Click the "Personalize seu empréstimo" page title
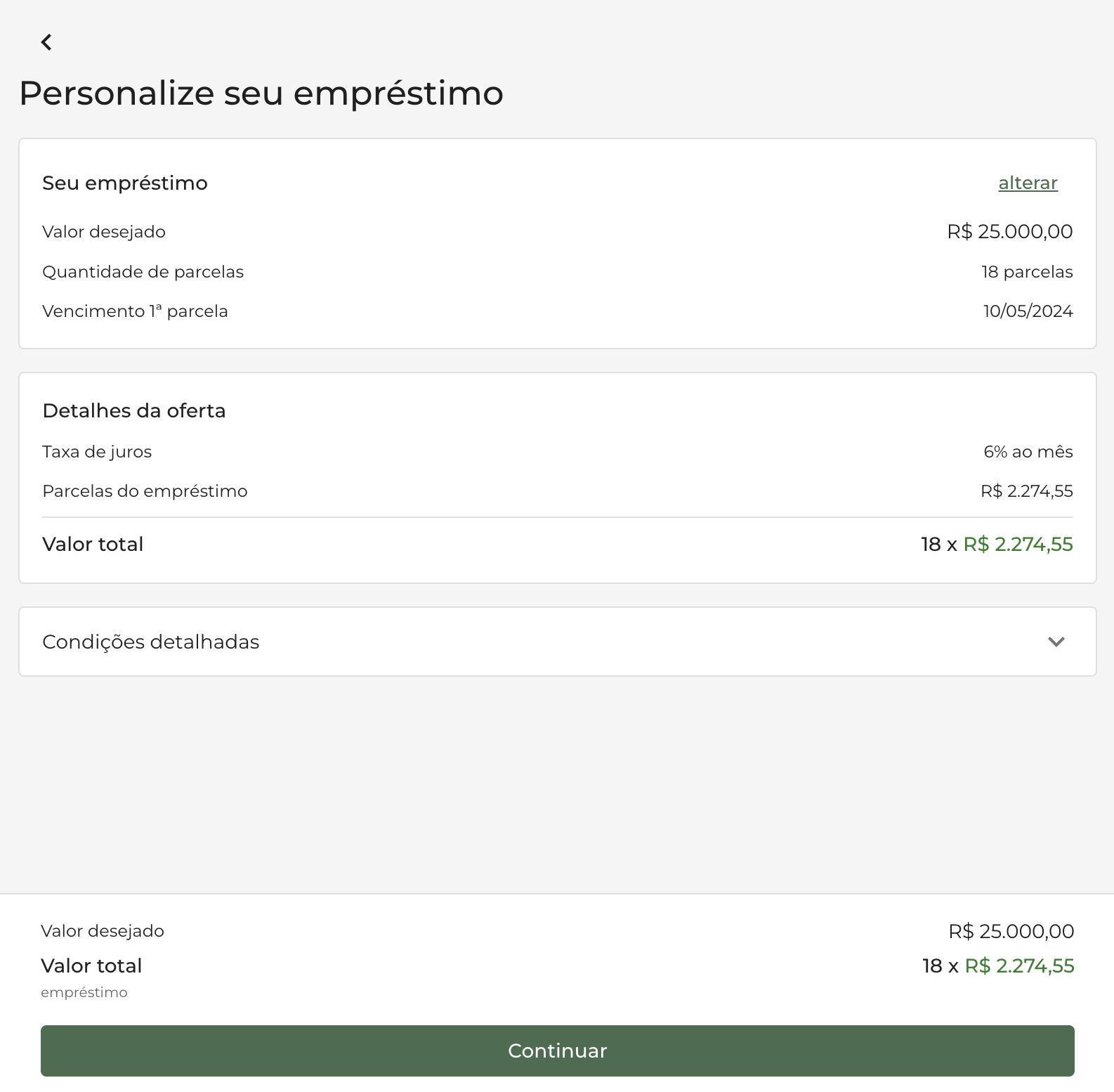The image size is (1114, 1092). tap(261, 93)
